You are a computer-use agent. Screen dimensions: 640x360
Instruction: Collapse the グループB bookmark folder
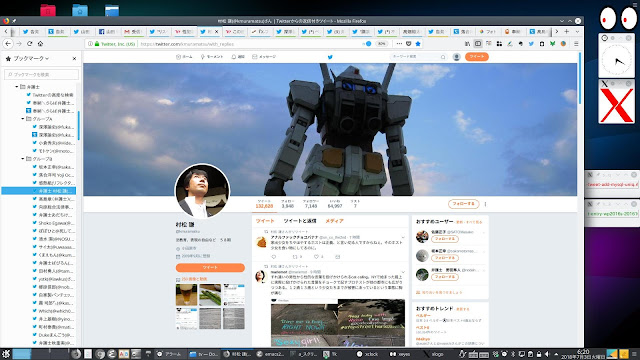coord(22,159)
